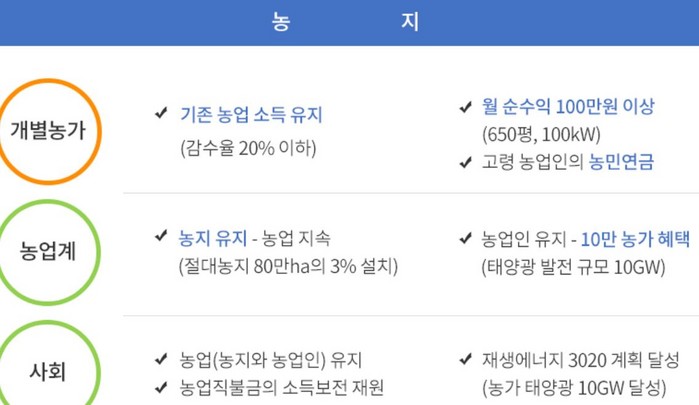Click the (감수율 20% 이하) note
The height and width of the screenshot is (405, 699).
[x=248, y=148]
